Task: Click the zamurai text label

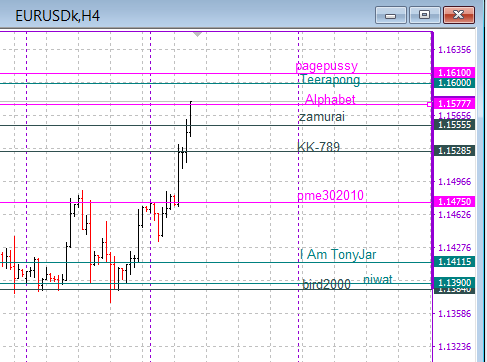Action: pyautogui.click(x=322, y=117)
